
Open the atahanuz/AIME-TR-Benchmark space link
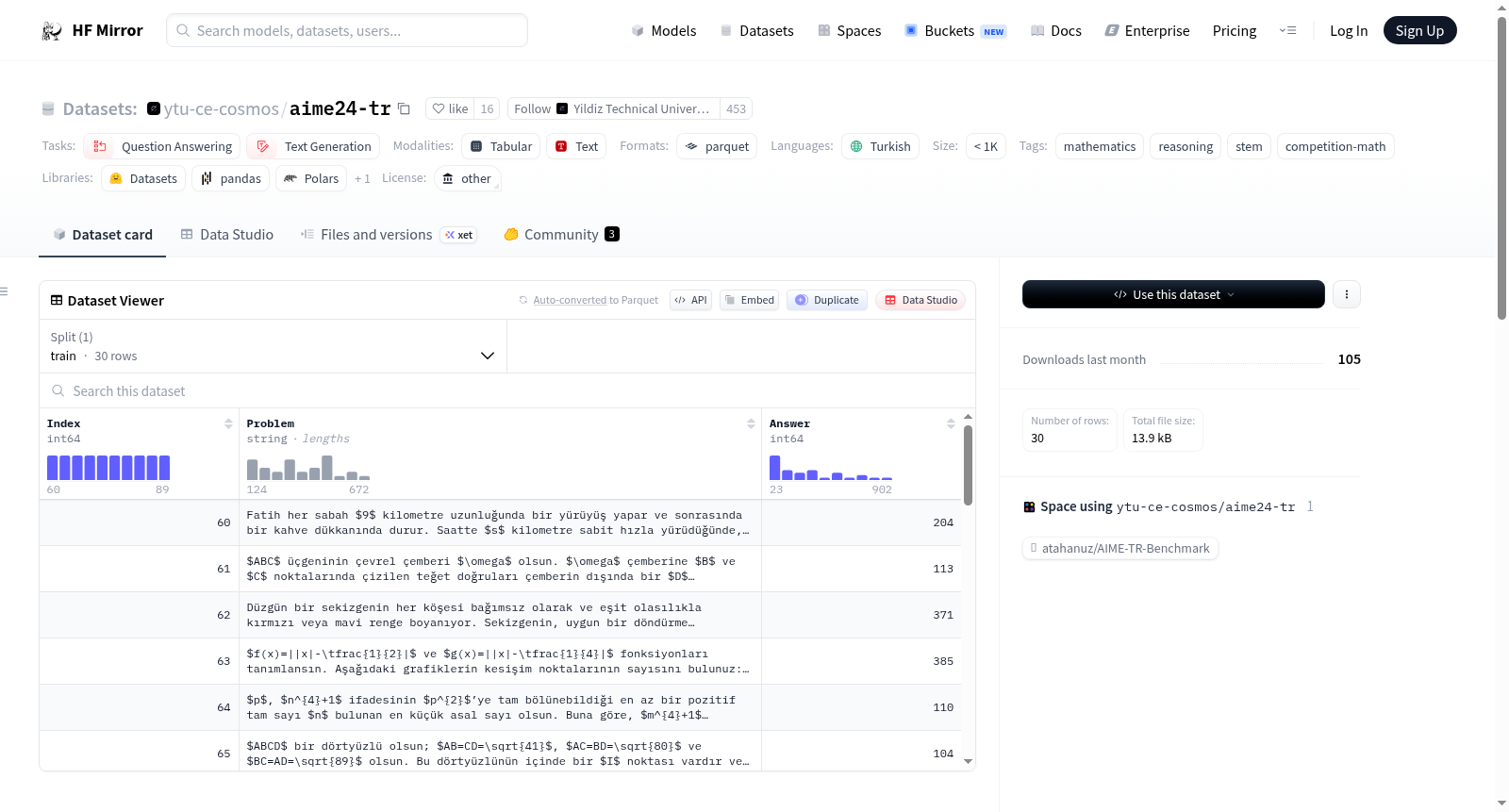[x=1119, y=548]
